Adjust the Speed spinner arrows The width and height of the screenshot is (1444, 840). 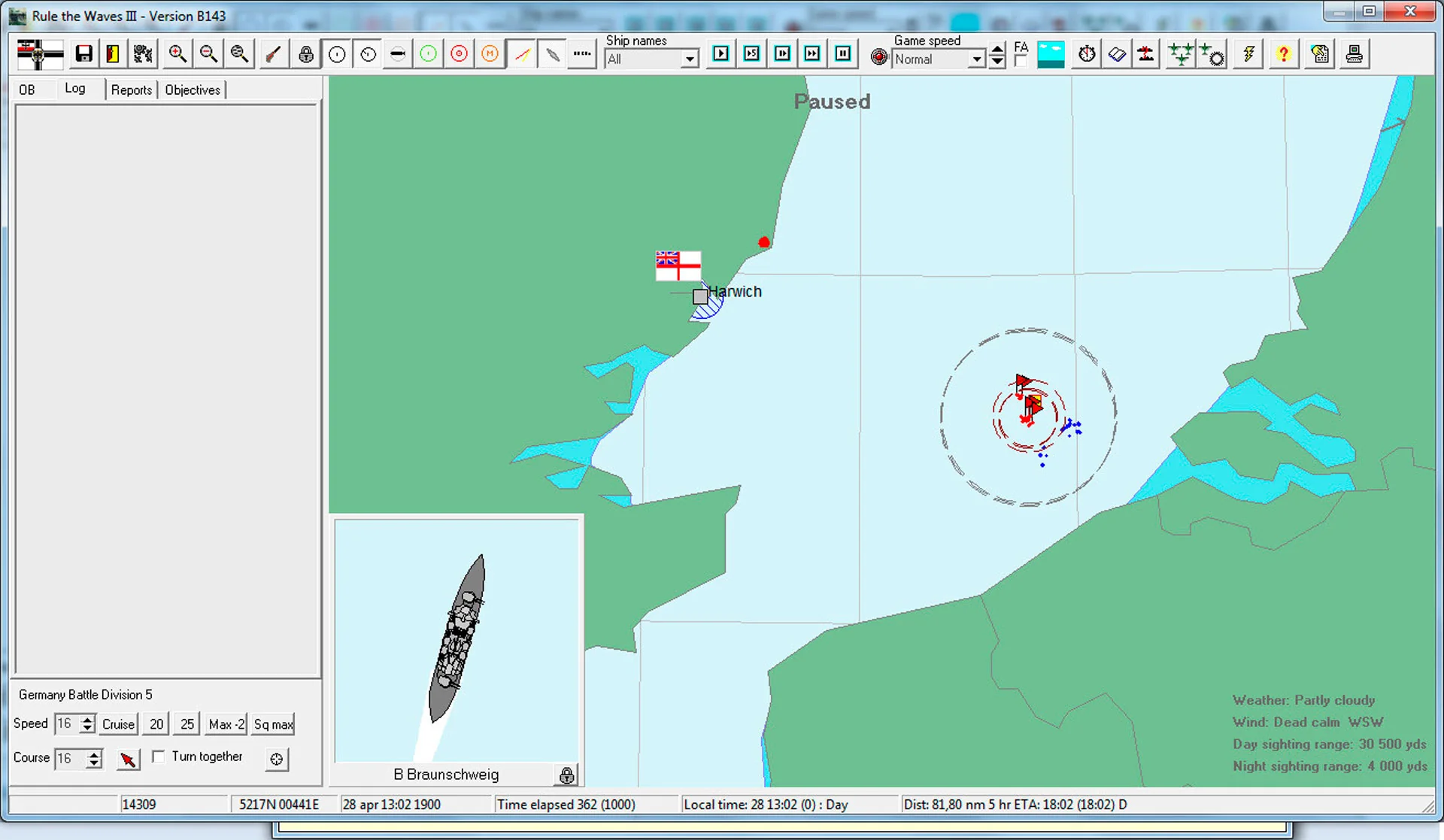coord(87,723)
